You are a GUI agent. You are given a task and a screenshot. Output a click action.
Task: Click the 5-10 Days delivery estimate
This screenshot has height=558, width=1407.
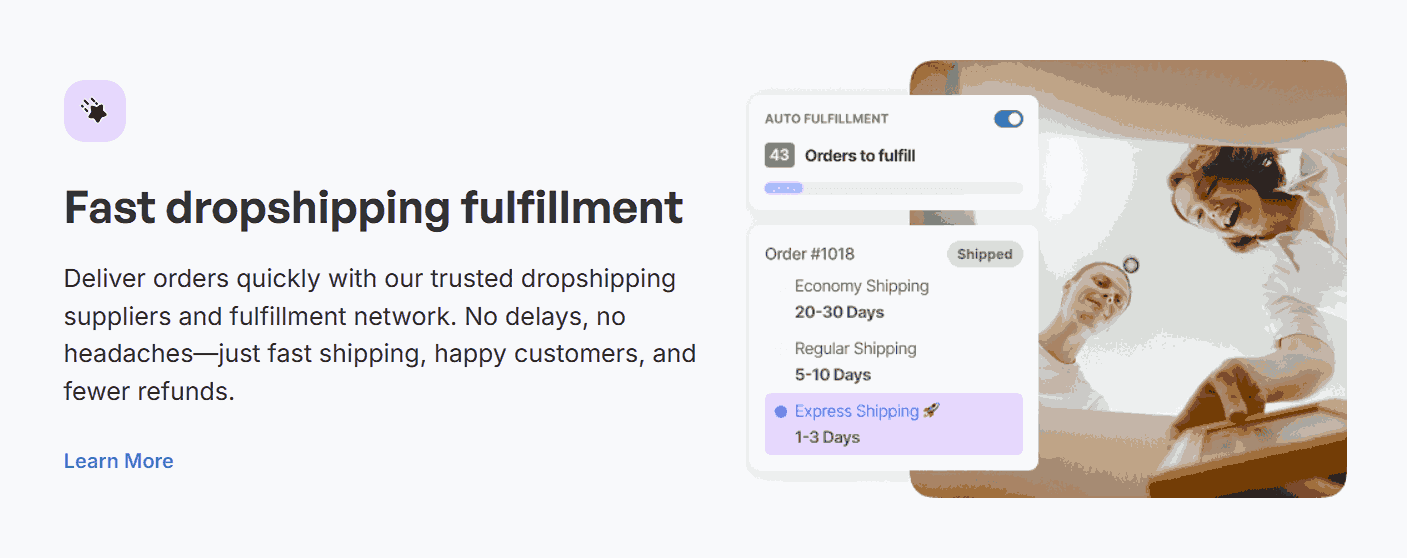click(832, 375)
